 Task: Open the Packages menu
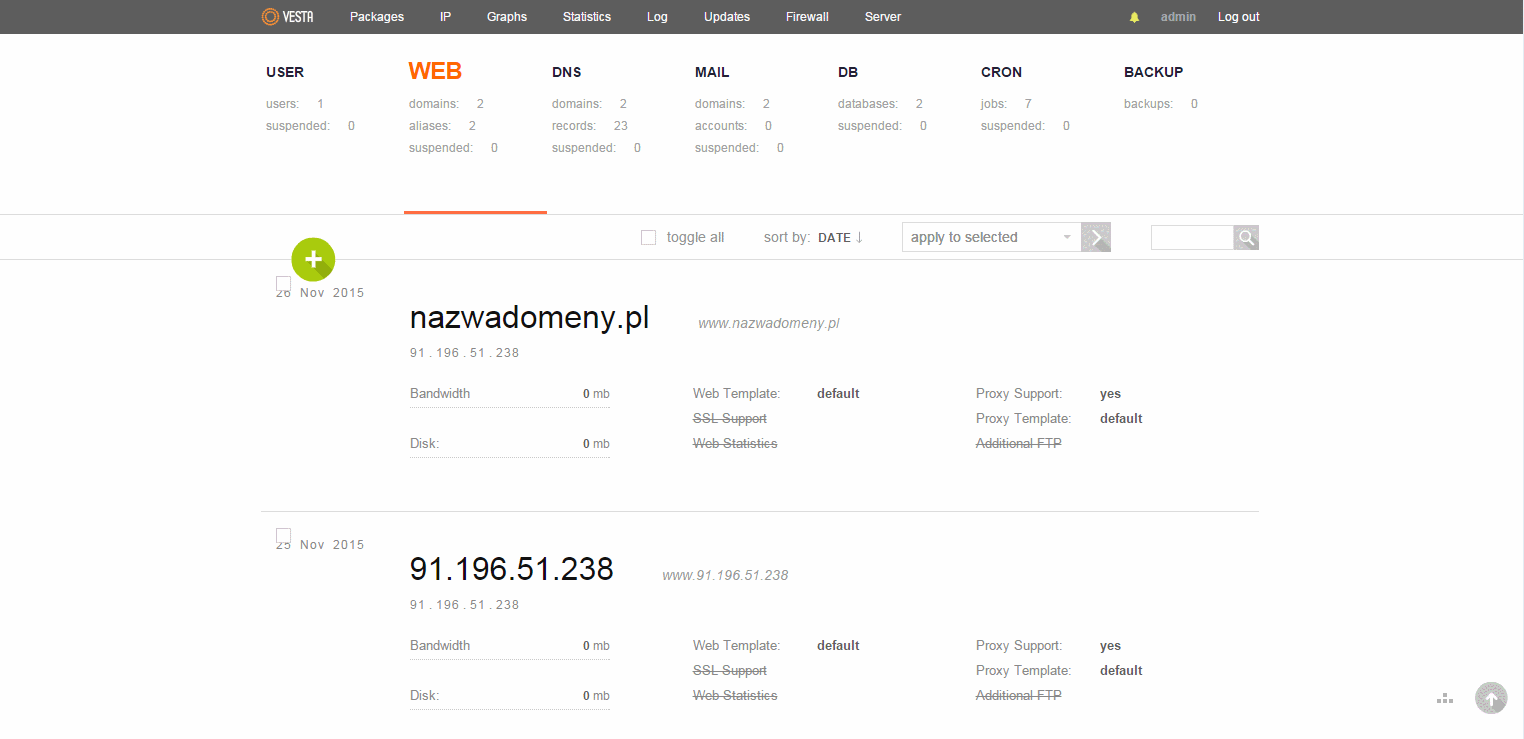coord(377,17)
